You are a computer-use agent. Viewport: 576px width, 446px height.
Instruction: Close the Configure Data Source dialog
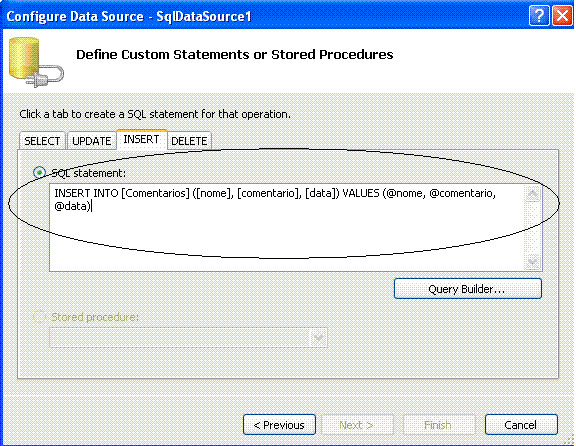pos(562,16)
